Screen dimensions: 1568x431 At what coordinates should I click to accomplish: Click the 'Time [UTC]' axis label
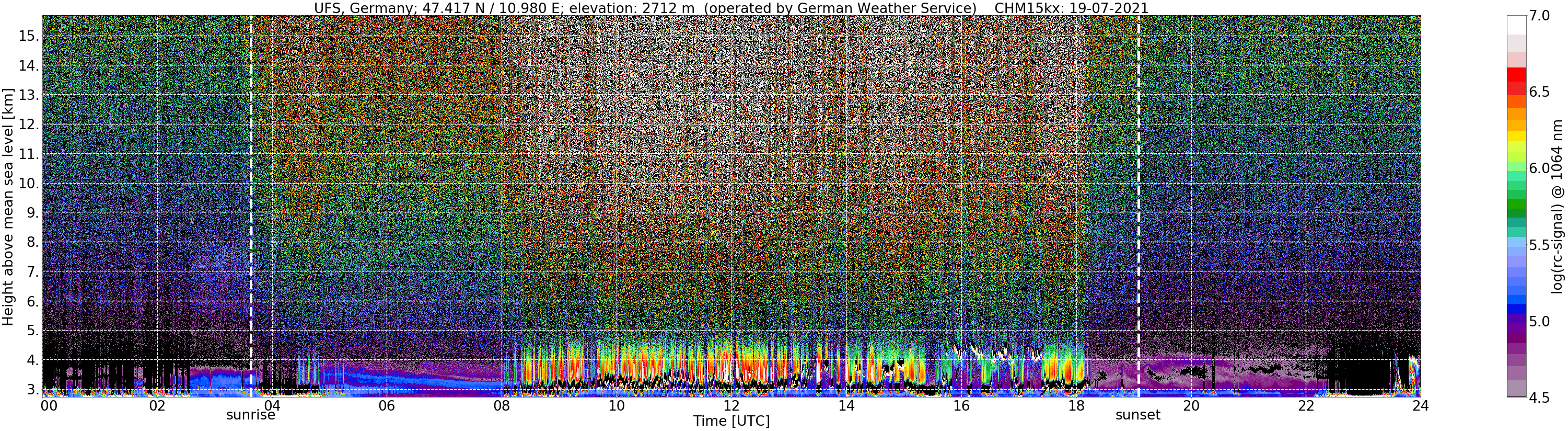731,421
